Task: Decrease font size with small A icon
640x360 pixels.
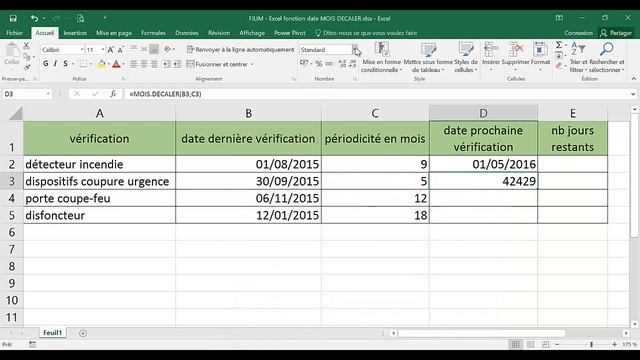Action: 120,50
